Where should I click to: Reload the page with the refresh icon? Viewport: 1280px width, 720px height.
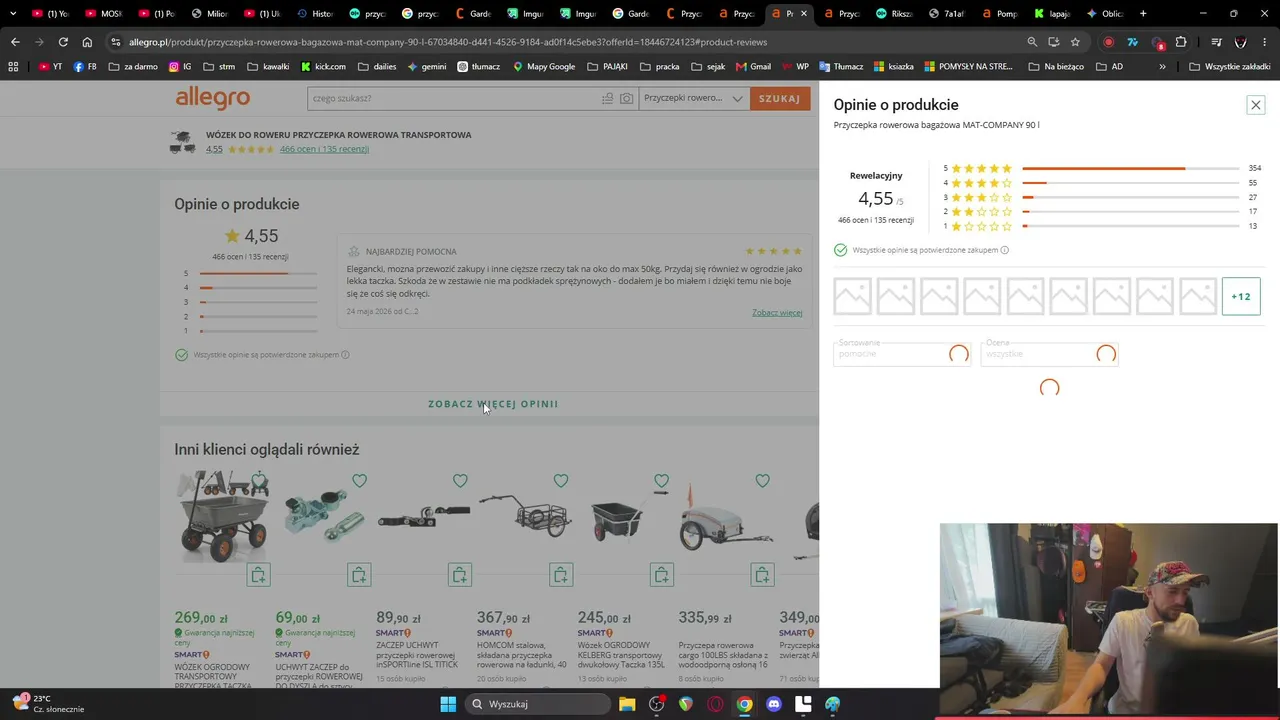(63, 42)
